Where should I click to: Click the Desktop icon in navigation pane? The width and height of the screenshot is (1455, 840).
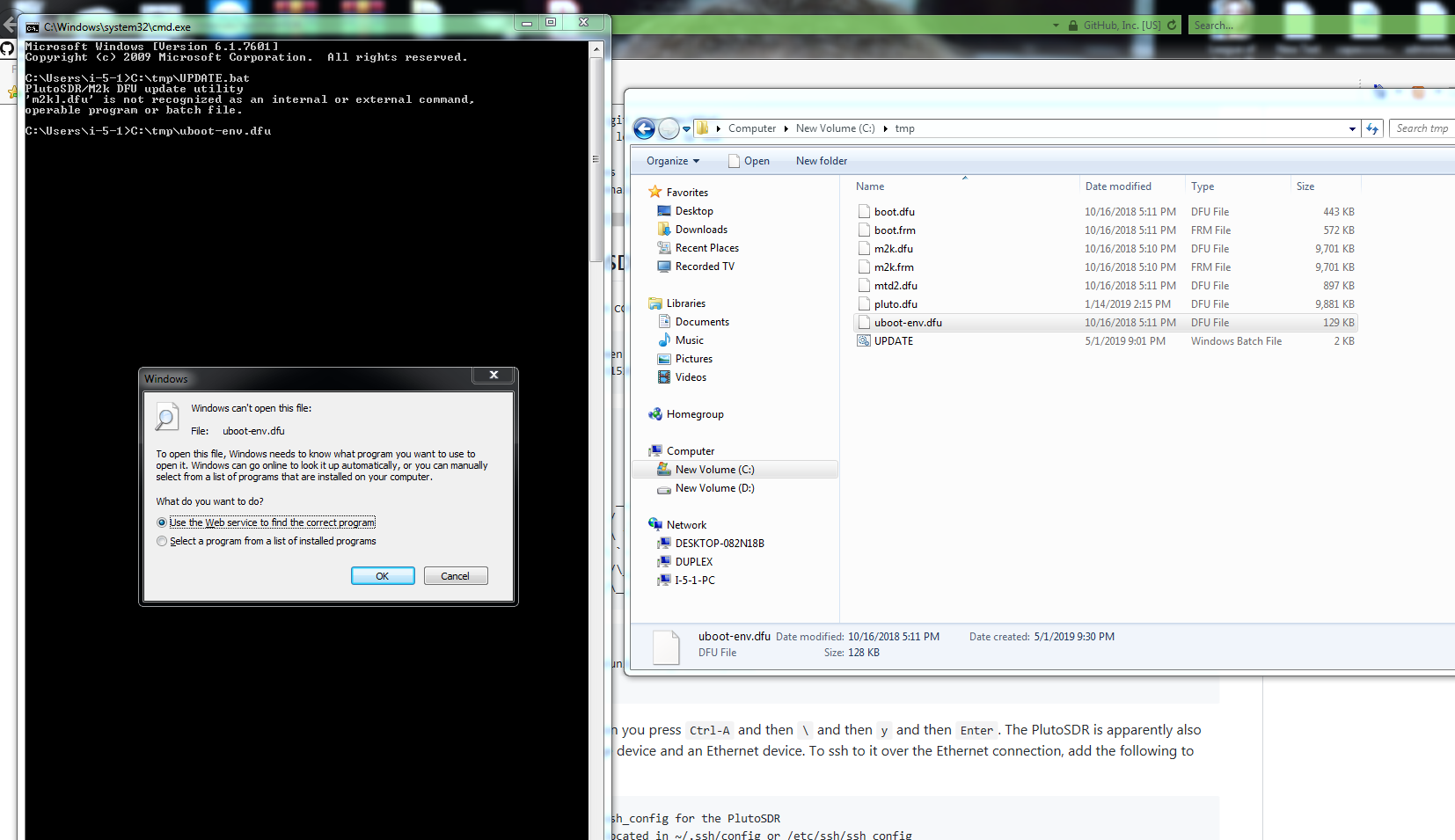point(664,211)
